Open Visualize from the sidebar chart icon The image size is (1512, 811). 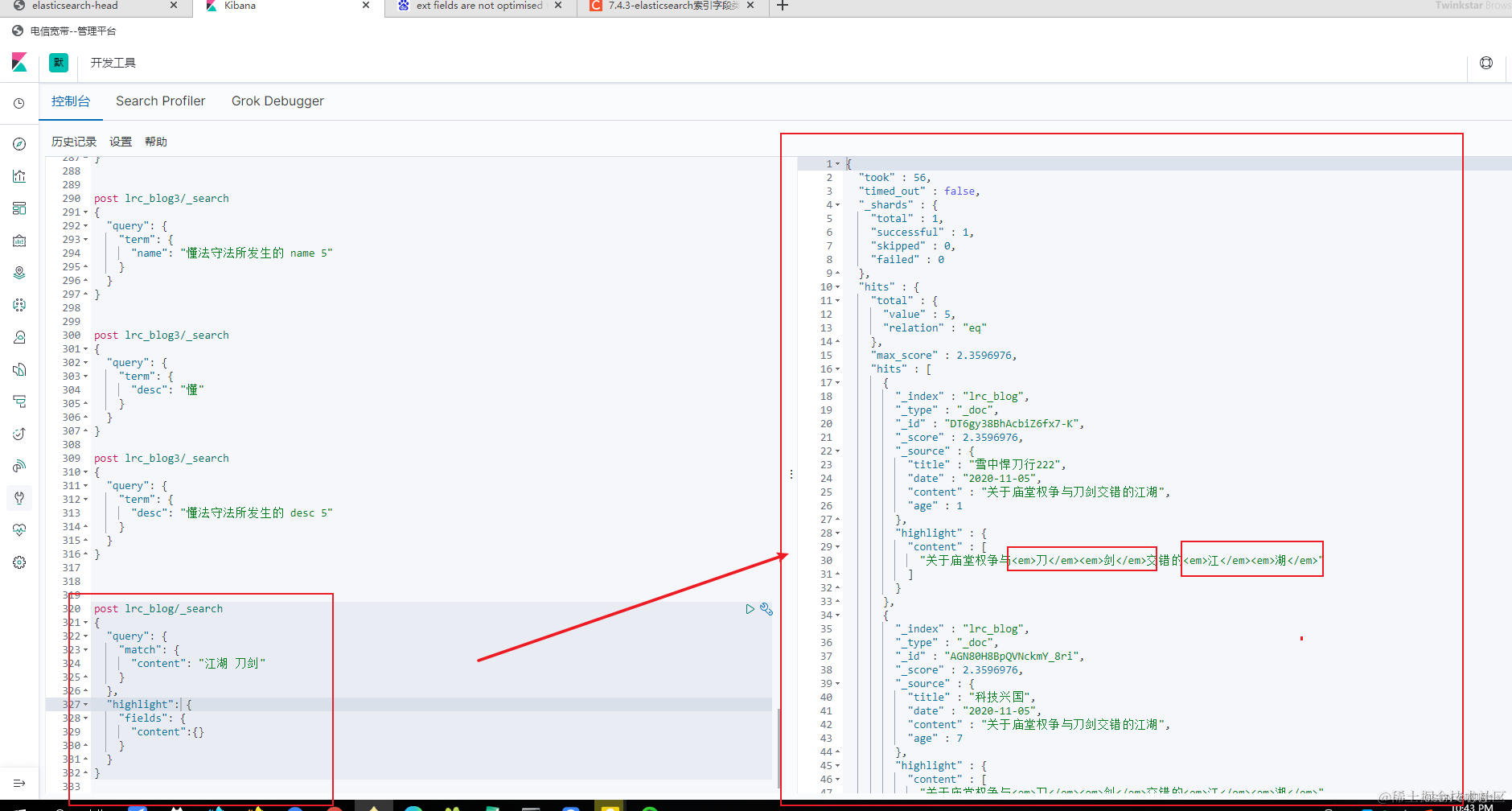coord(19,176)
